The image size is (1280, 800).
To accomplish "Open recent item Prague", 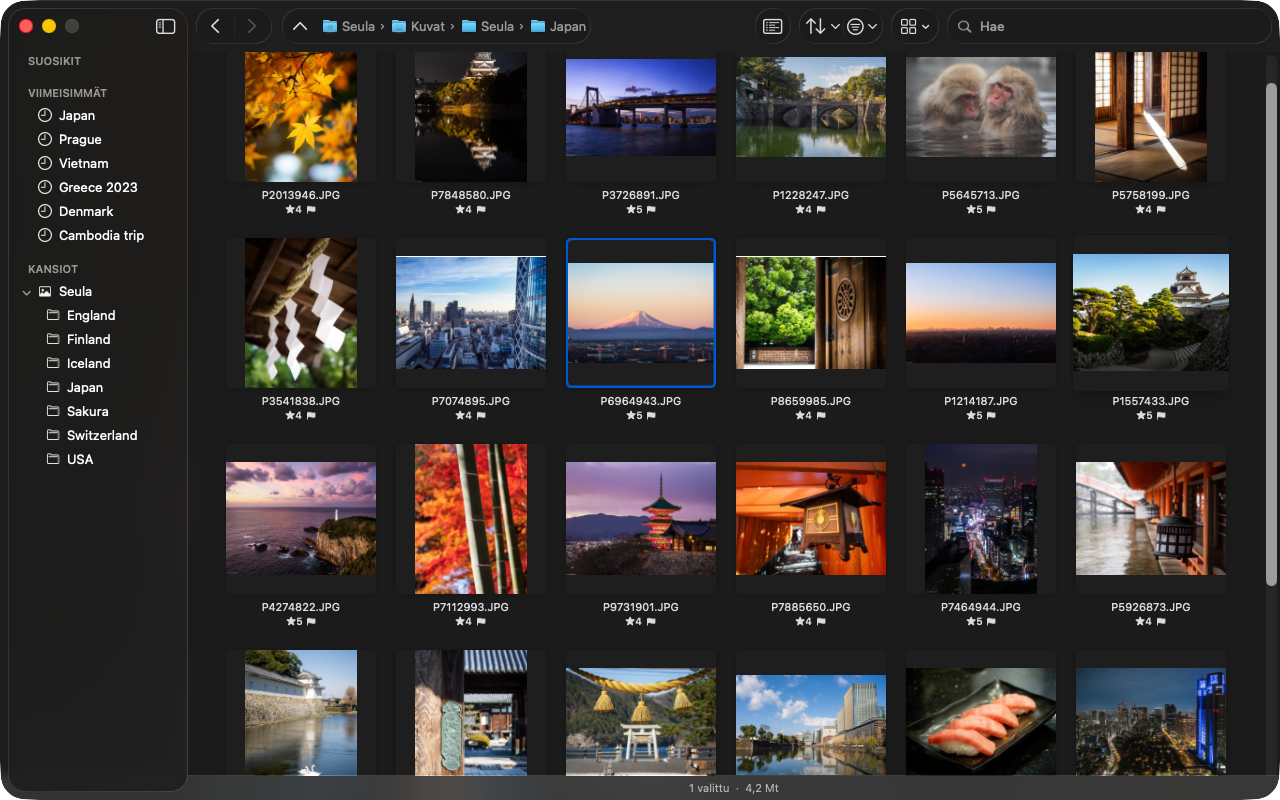I will (x=80, y=139).
